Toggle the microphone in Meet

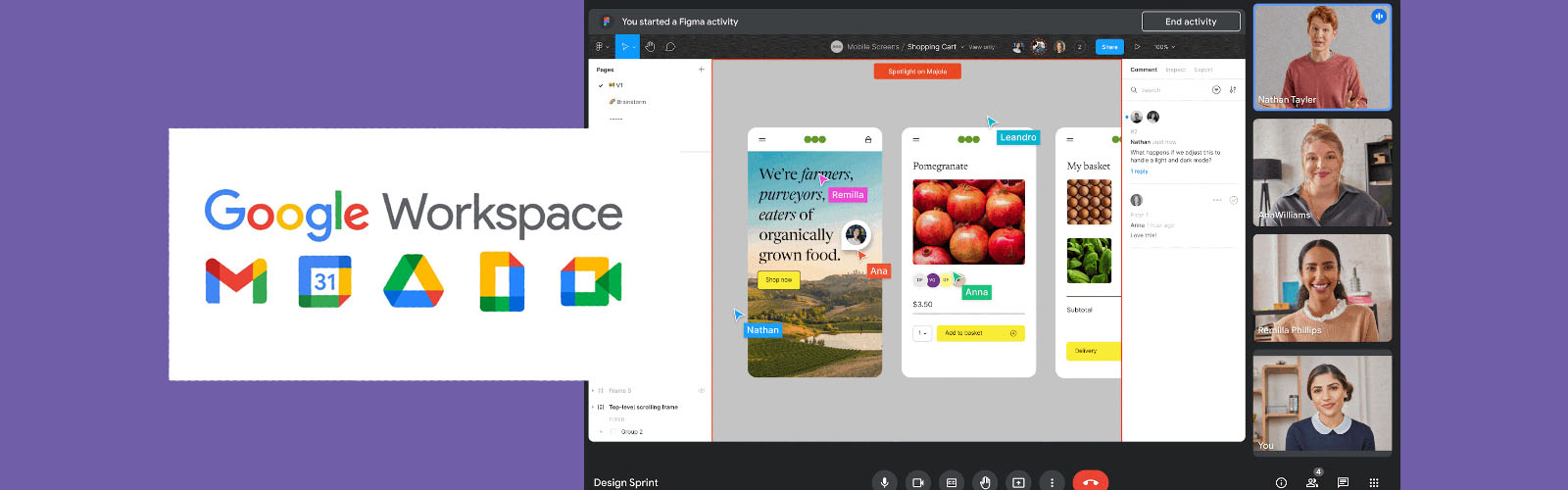click(x=884, y=482)
